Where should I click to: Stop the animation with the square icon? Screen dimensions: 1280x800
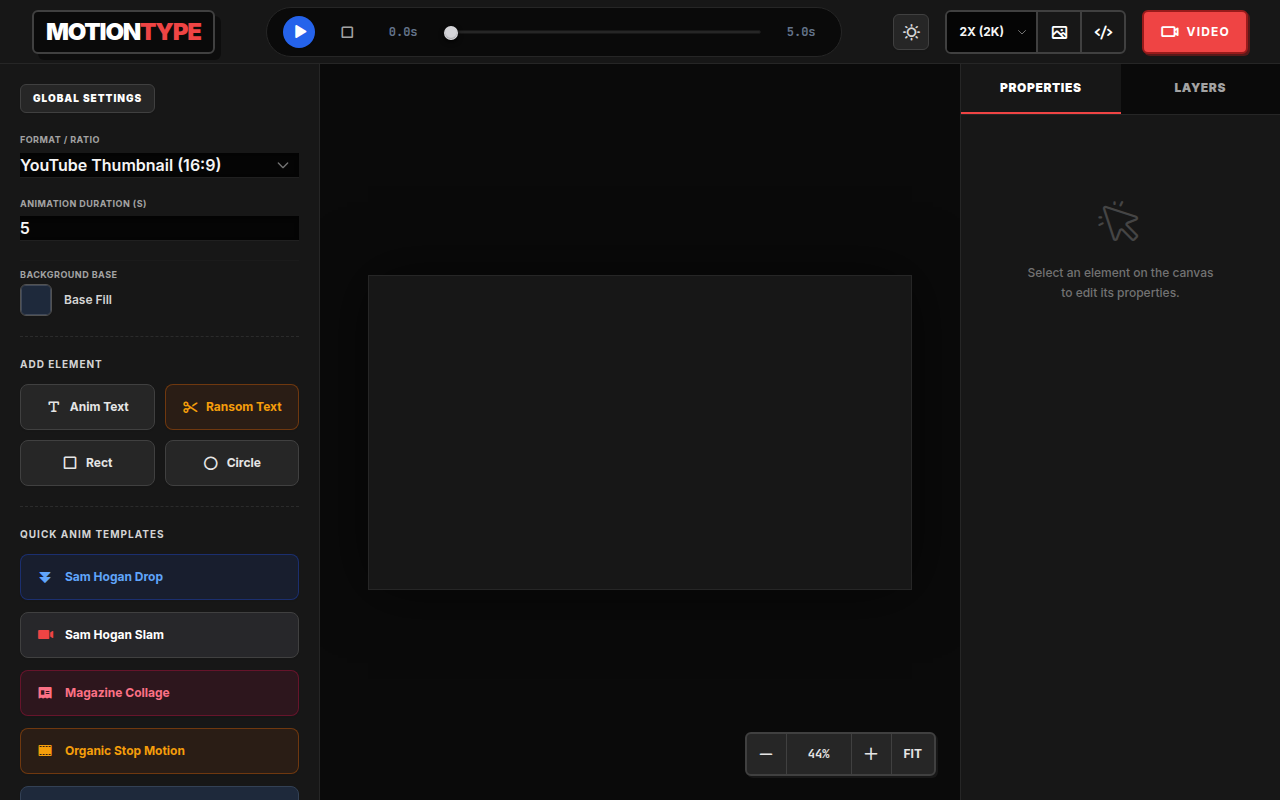pyautogui.click(x=347, y=32)
